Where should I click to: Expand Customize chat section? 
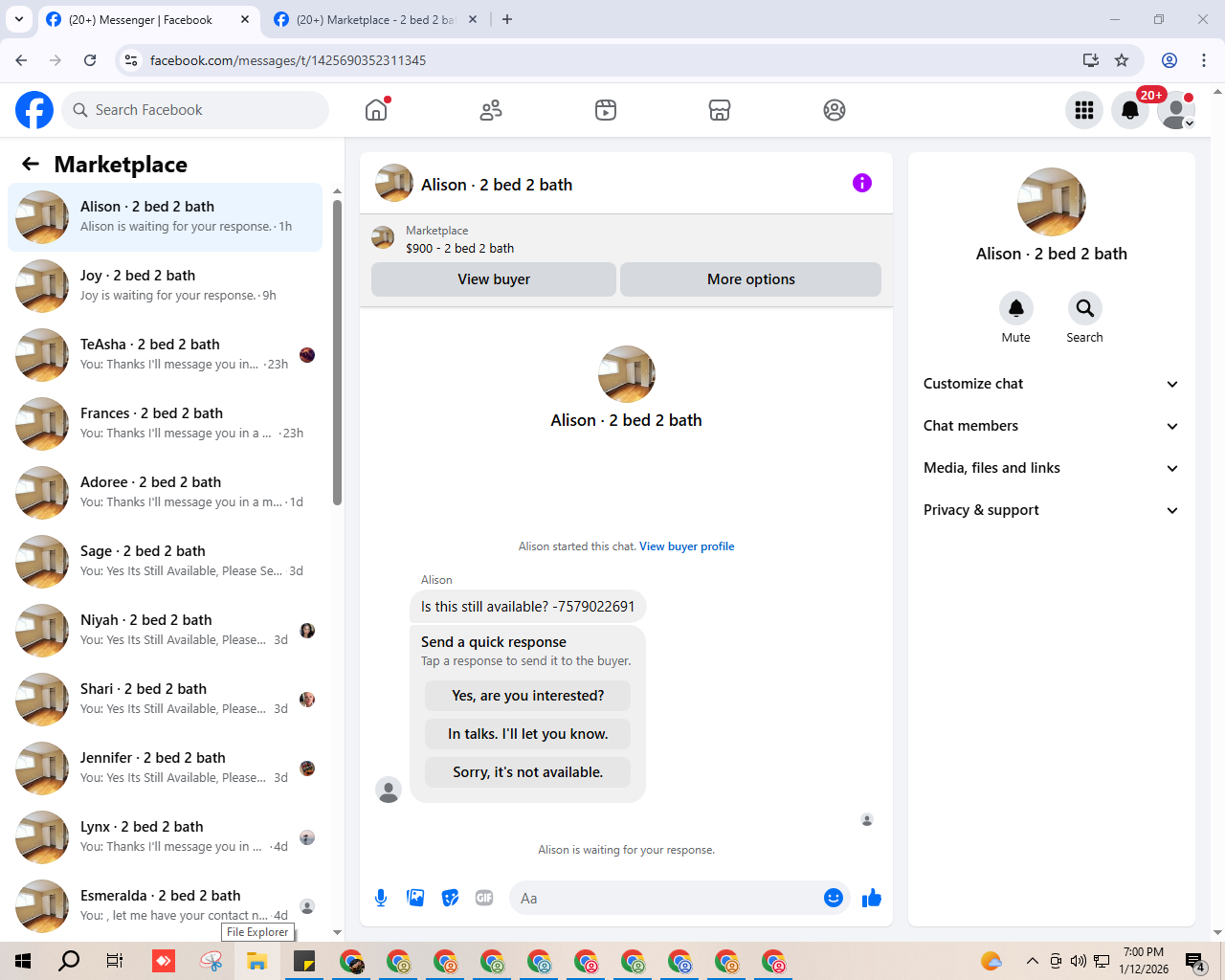pyautogui.click(x=1052, y=384)
